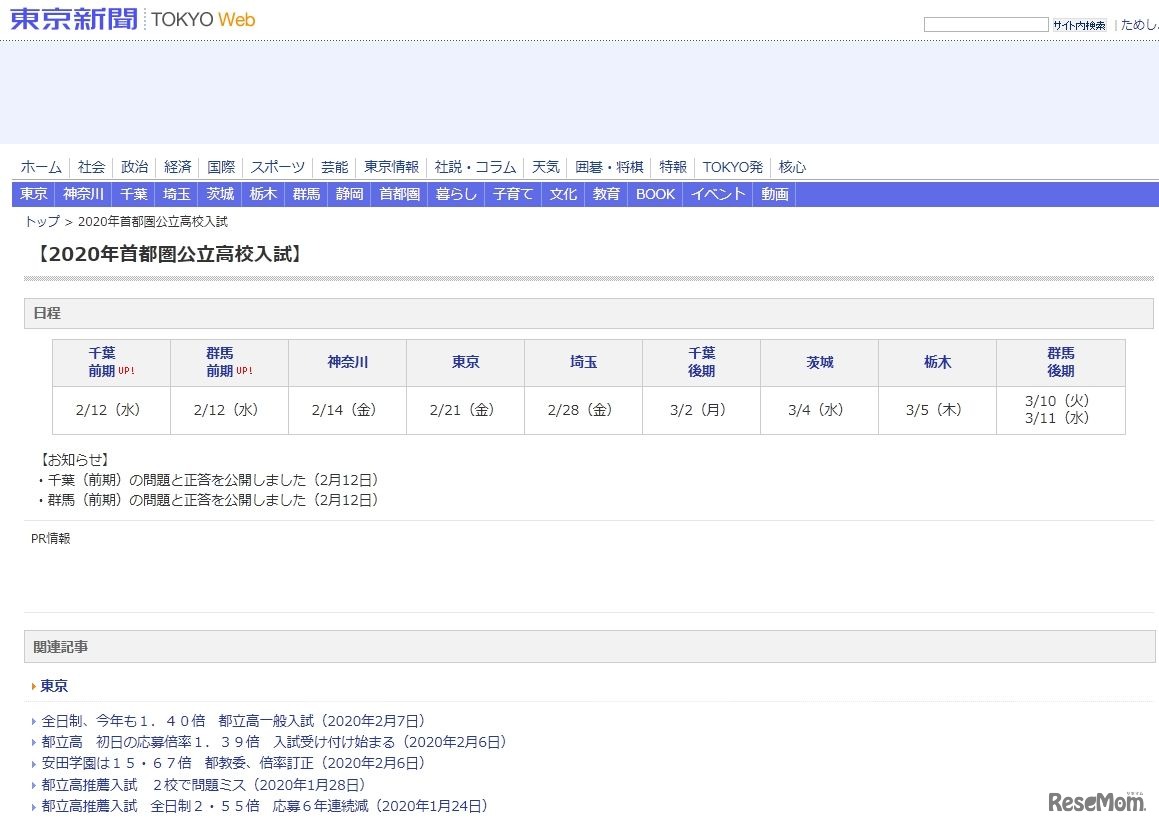
Task: Click the site search input field
Action: pyautogui.click(x=985, y=25)
